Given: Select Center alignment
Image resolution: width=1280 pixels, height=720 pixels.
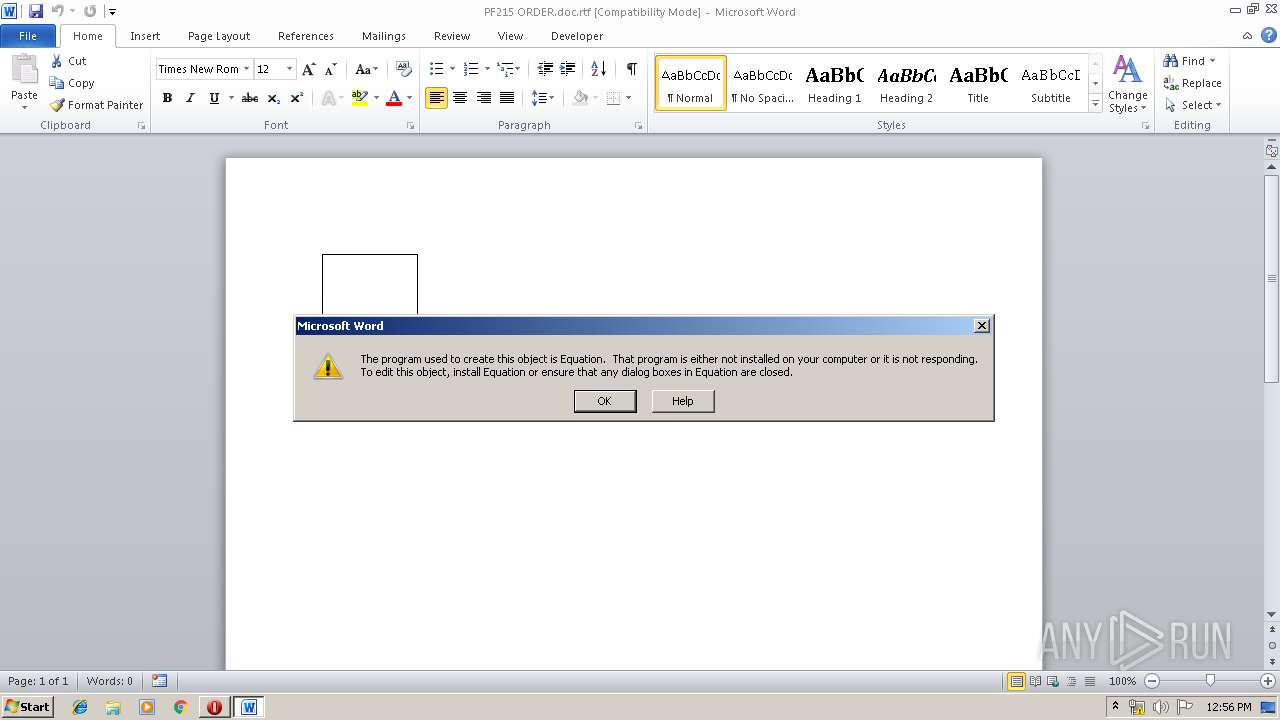Looking at the screenshot, I should (x=460, y=98).
